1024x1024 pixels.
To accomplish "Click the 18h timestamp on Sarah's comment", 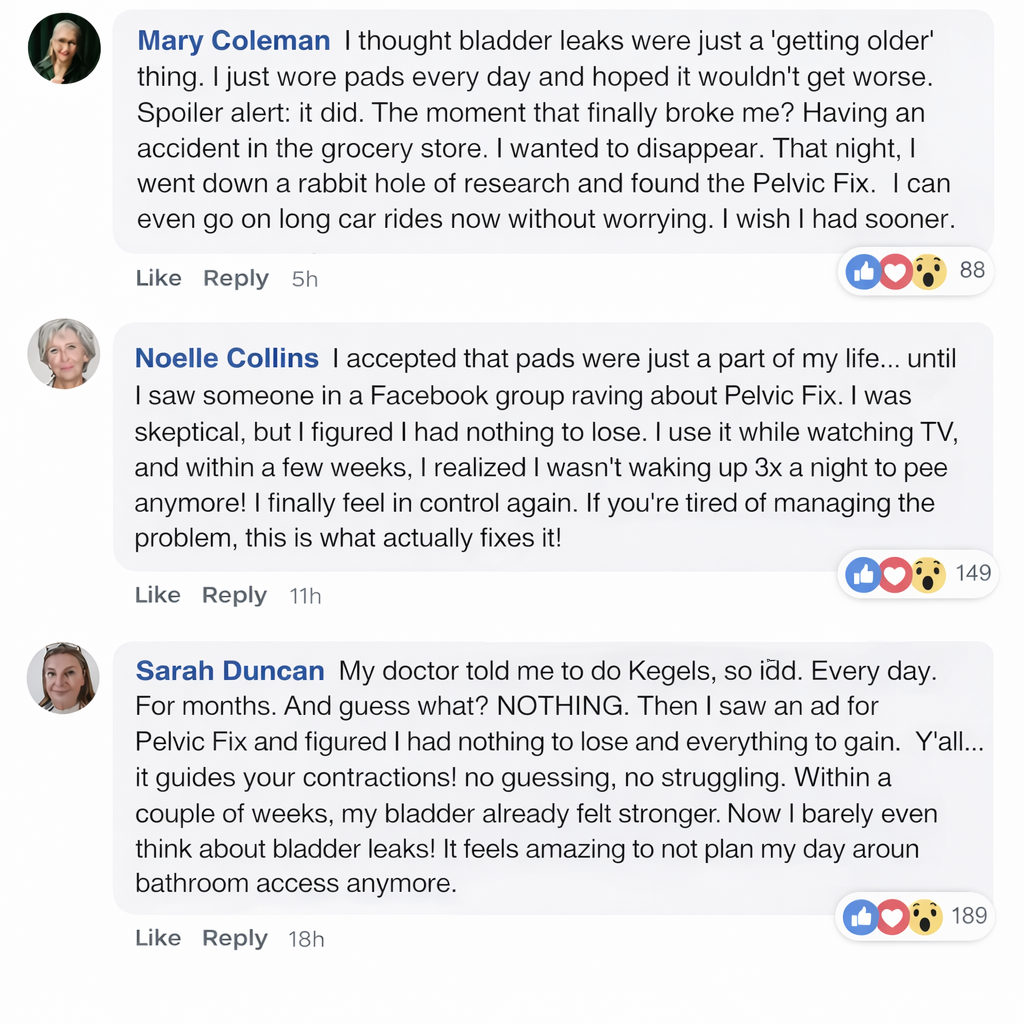I will coord(306,939).
